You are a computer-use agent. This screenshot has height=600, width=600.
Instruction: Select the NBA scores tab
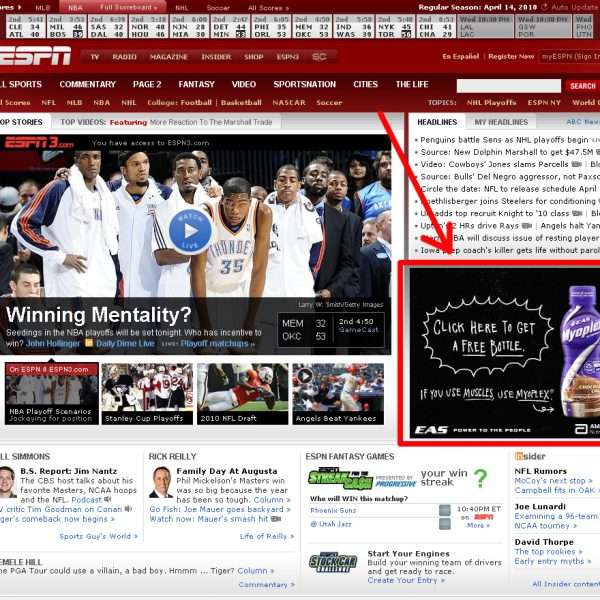[75, 8]
